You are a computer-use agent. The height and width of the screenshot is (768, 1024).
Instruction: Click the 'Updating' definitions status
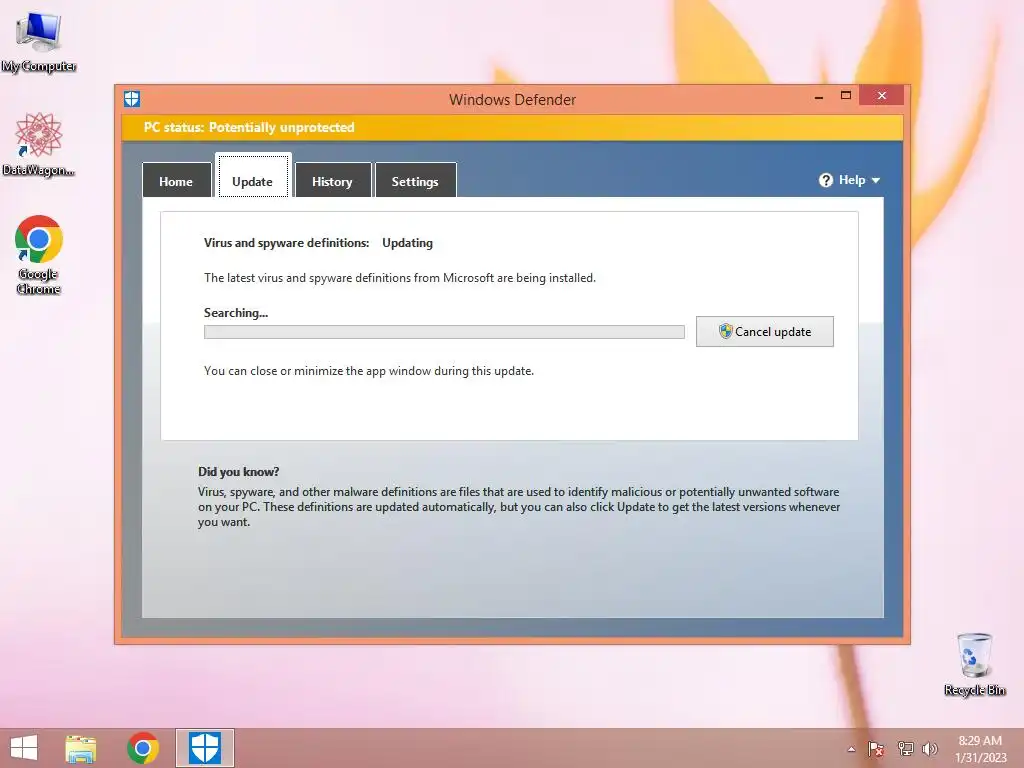408,243
